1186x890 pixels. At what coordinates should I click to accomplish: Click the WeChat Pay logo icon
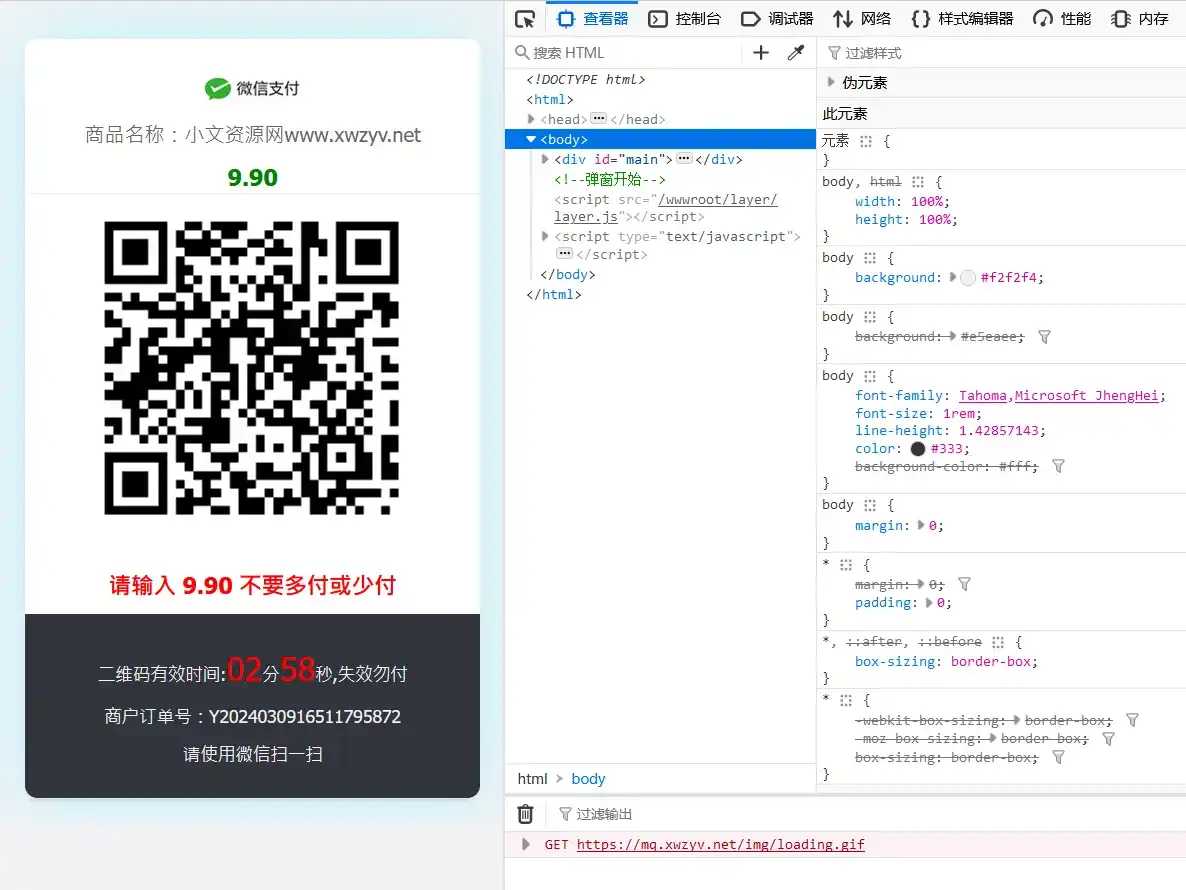(x=218, y=88)
